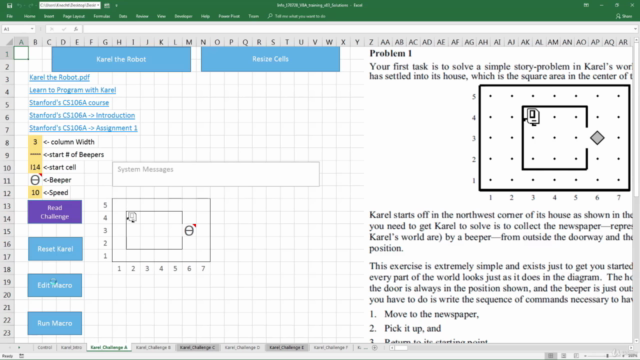The image size is (640, 360).
Task: Click the System Messages text box
Action: tap(216, 174)
